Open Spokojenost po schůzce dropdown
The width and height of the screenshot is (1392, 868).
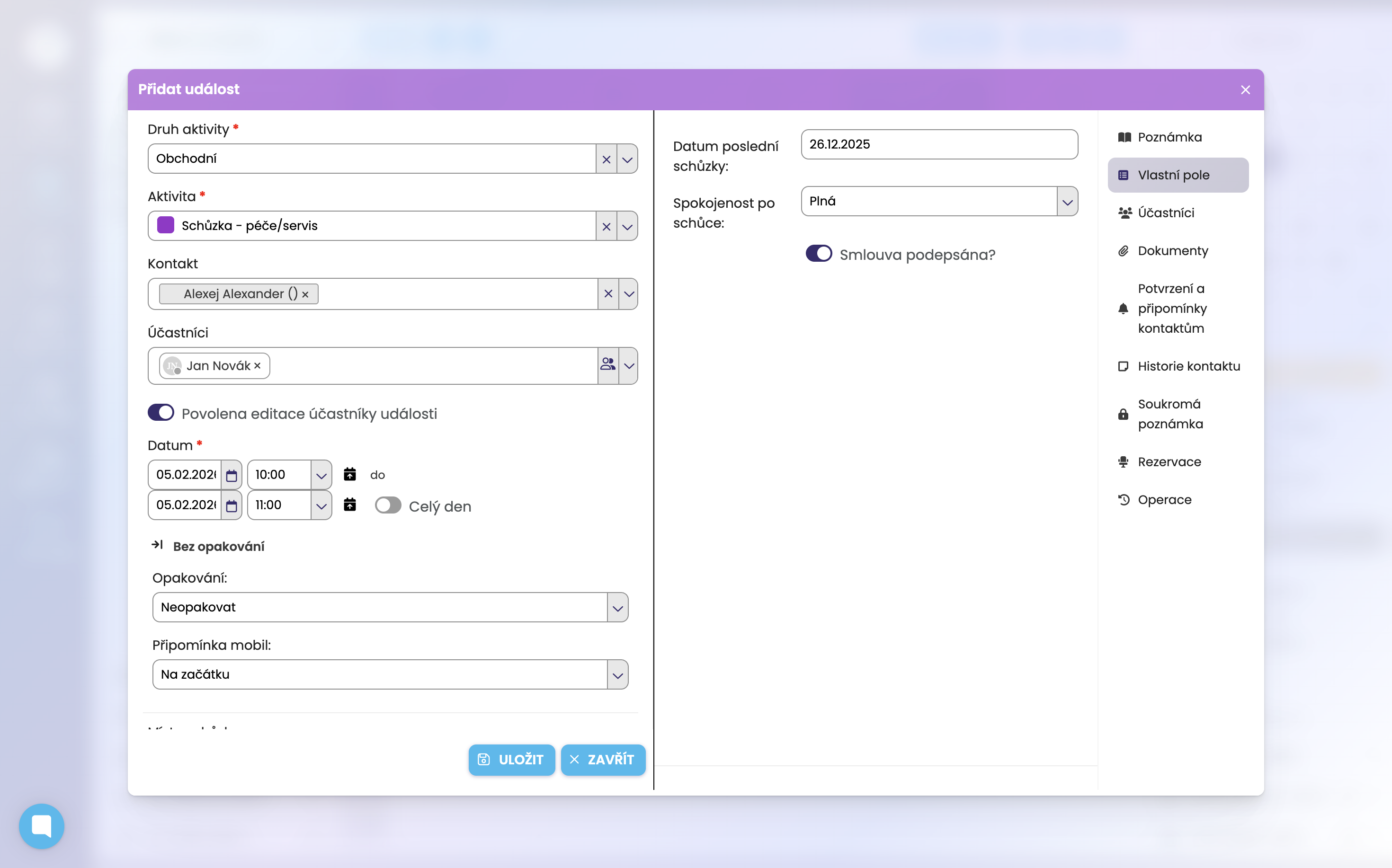coord(1067,202)
